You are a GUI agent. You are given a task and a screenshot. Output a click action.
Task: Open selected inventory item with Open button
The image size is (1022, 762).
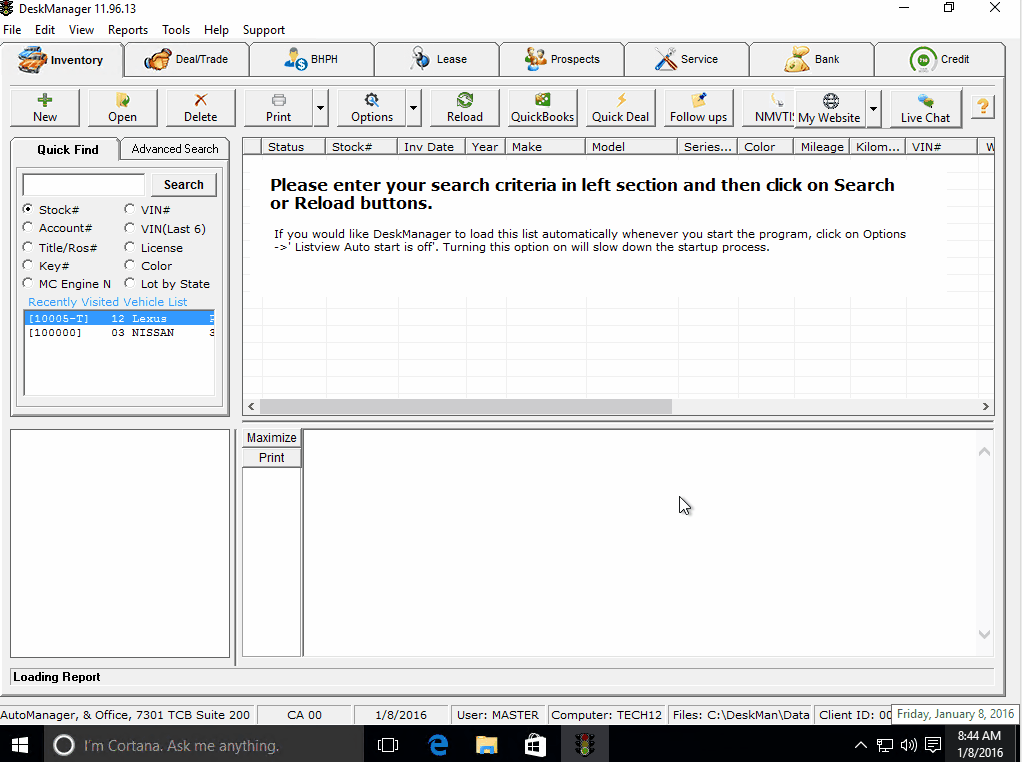click(x=123, y=108)
